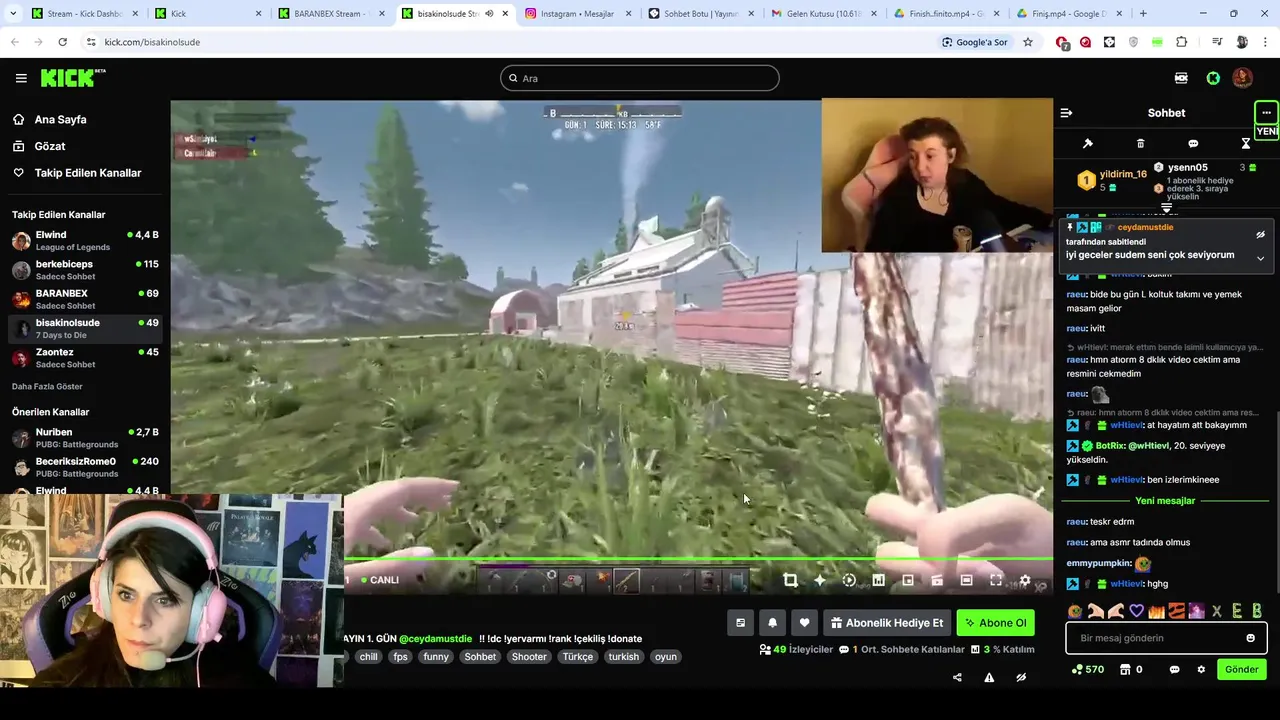Image resolution: width=1280 pixels, height=720 pixels.
Task: Click the KICK logo
Action: point(72,78)
